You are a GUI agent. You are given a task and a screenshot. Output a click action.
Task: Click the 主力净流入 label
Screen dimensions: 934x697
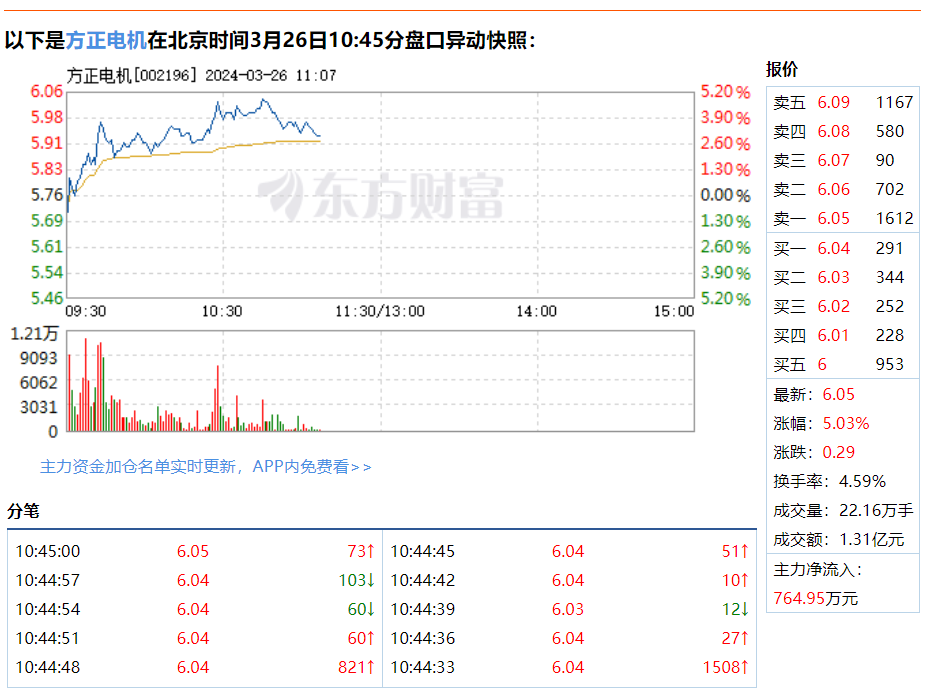click(817, 570)
